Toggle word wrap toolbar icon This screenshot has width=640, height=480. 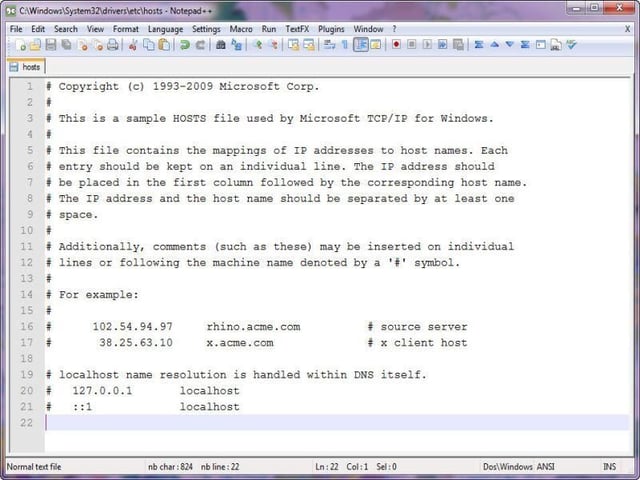pos(329,44)
